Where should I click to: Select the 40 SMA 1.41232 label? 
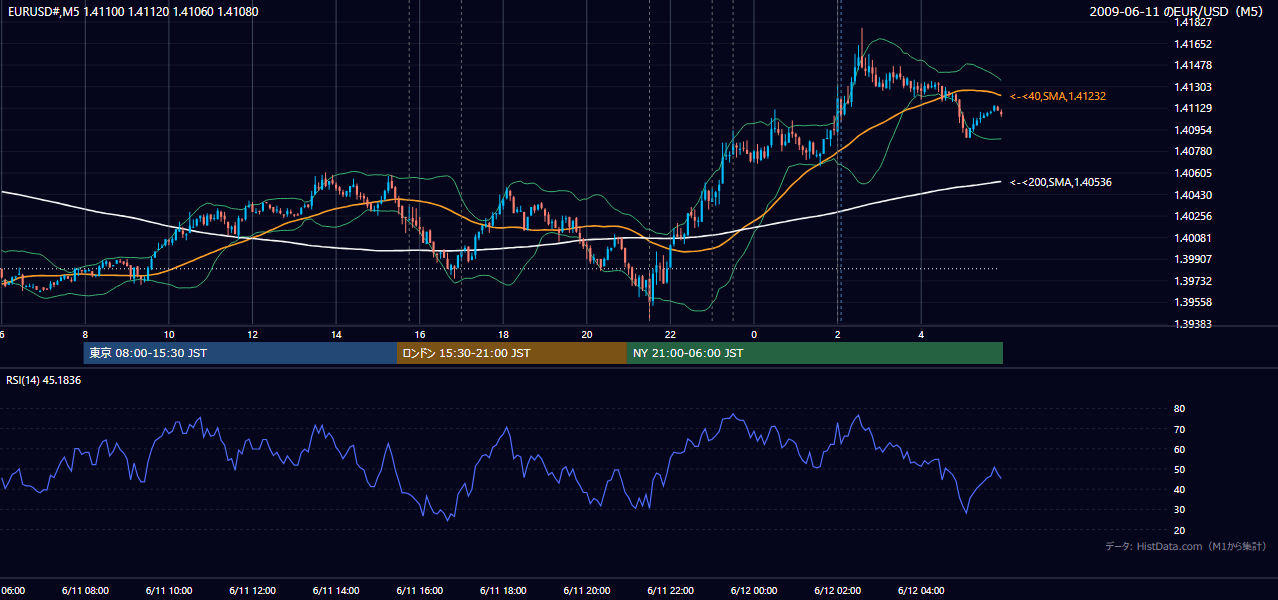pyautogui.click(x=1058, y=96)
